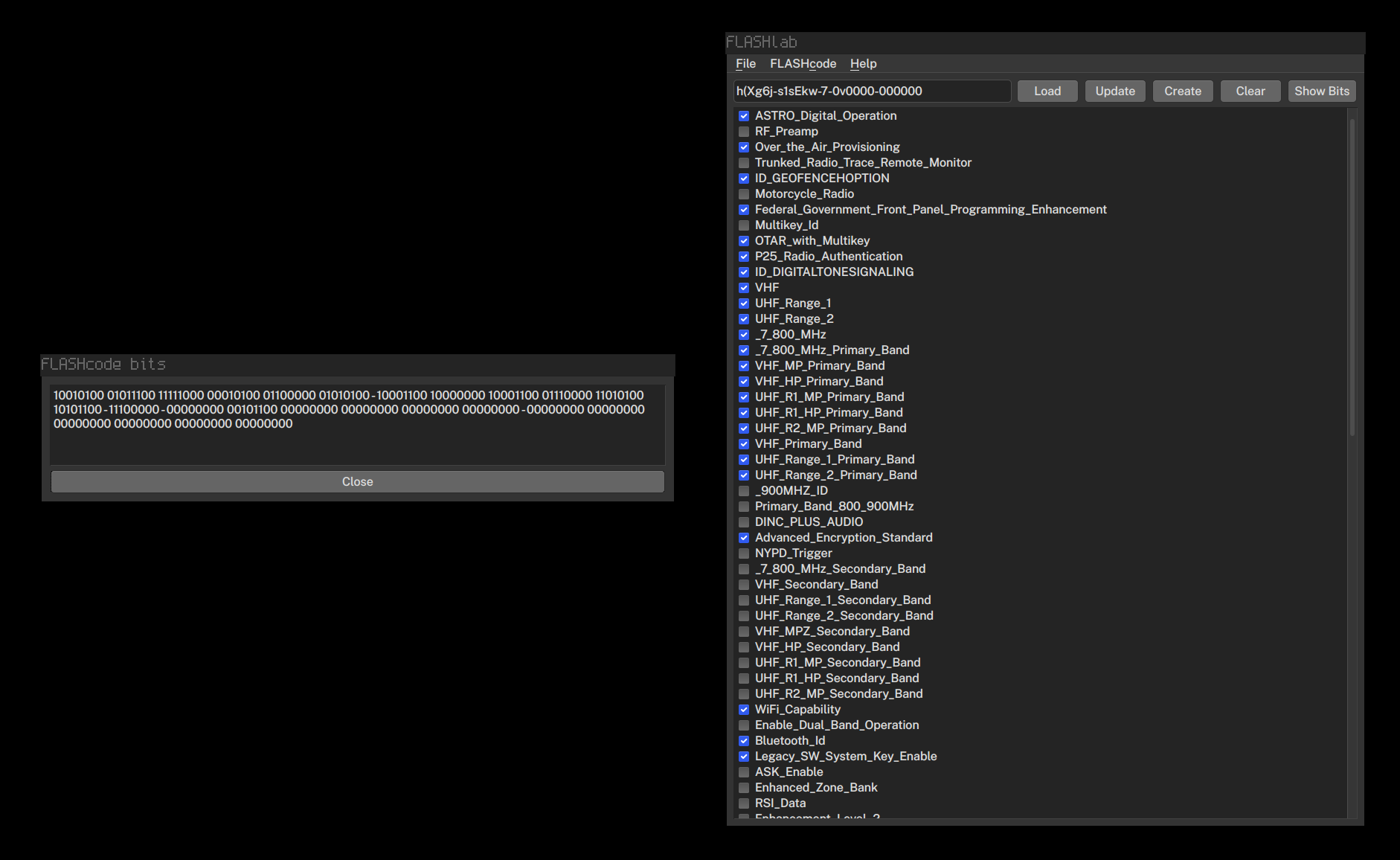Close the FLASHcode bits dialog
Viewport: 1400px width, 860px height.
(x=357, y=481)
